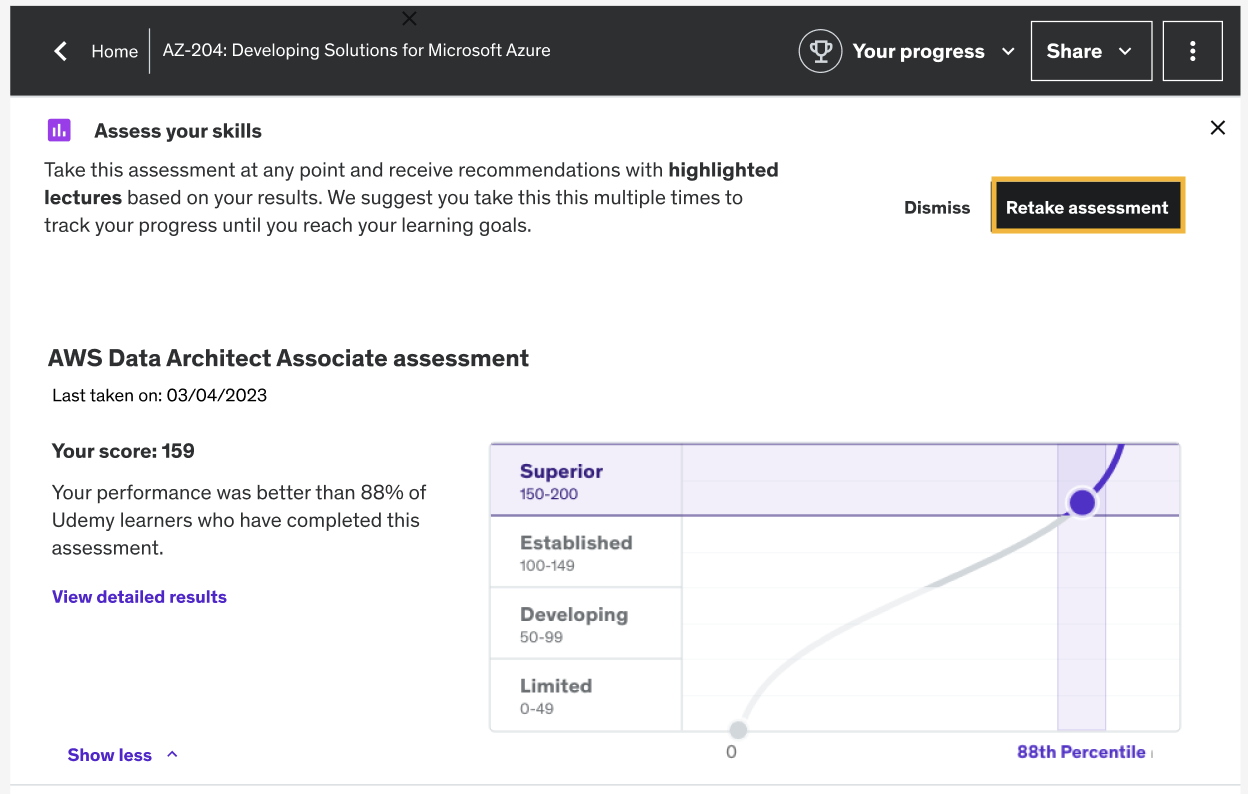The width and height of the screenshot is (1248, 794).
Task: Open the AZ-204 course title link
Action: pos(356,50)
